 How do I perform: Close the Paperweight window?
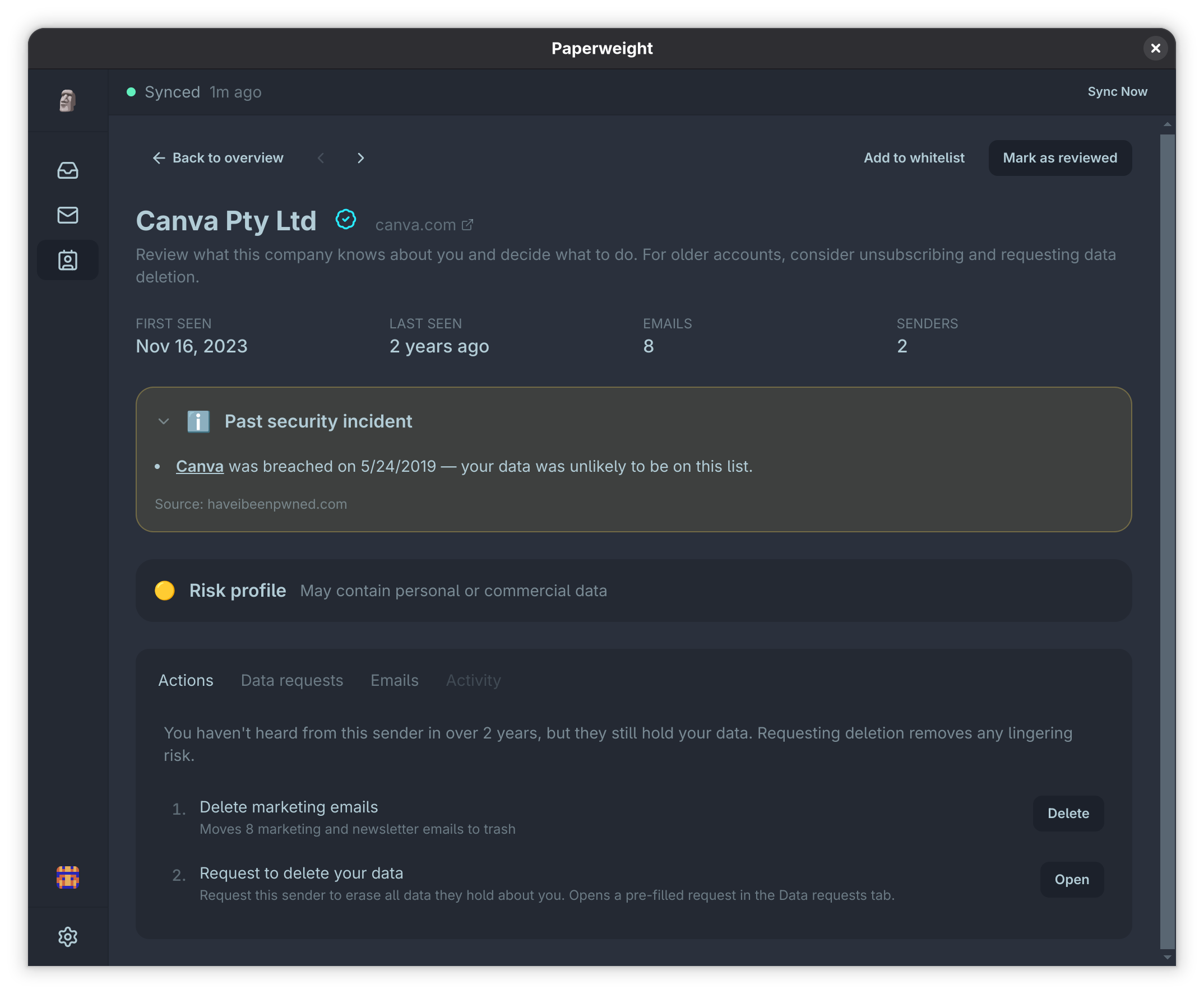[1155, 48]
